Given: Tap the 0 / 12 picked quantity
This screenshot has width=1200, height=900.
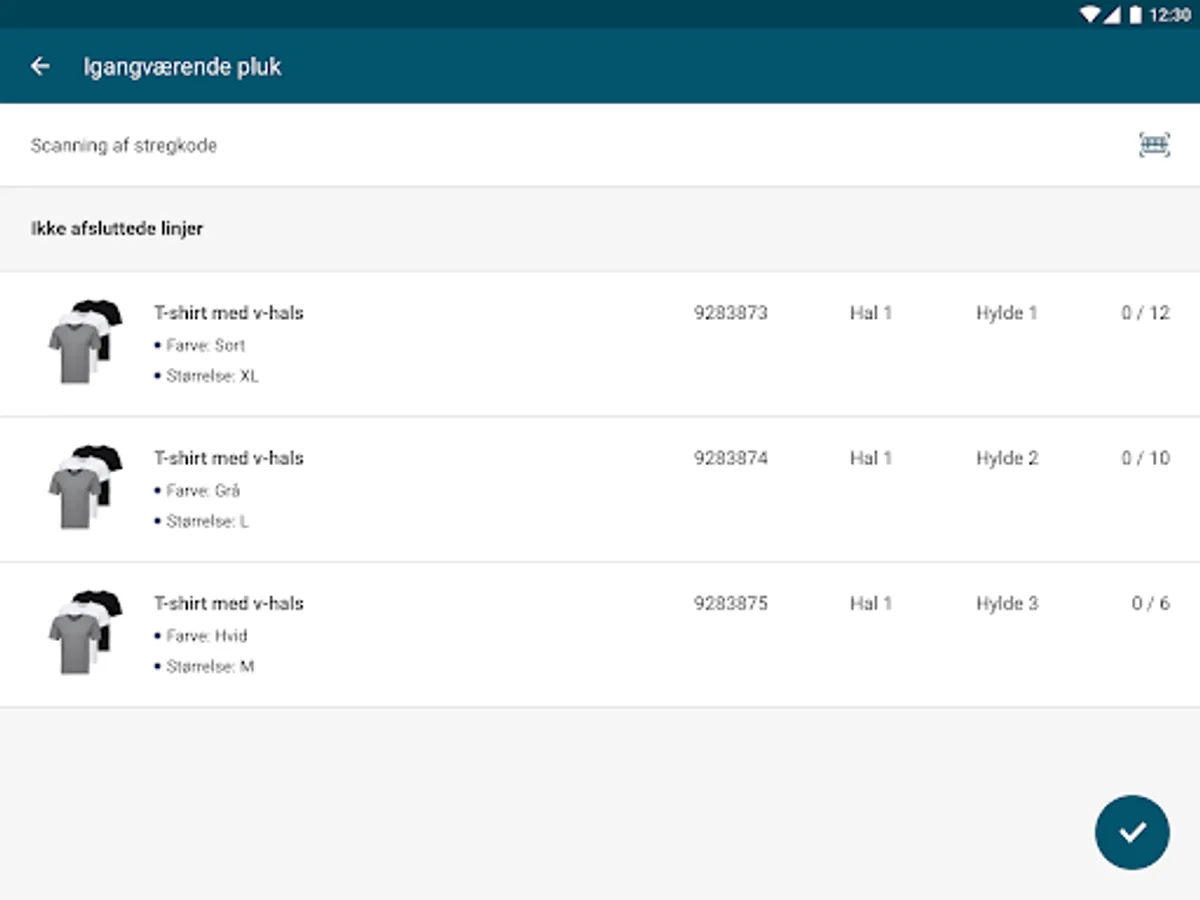Looking at the screenshot, I should [1145, 313].
